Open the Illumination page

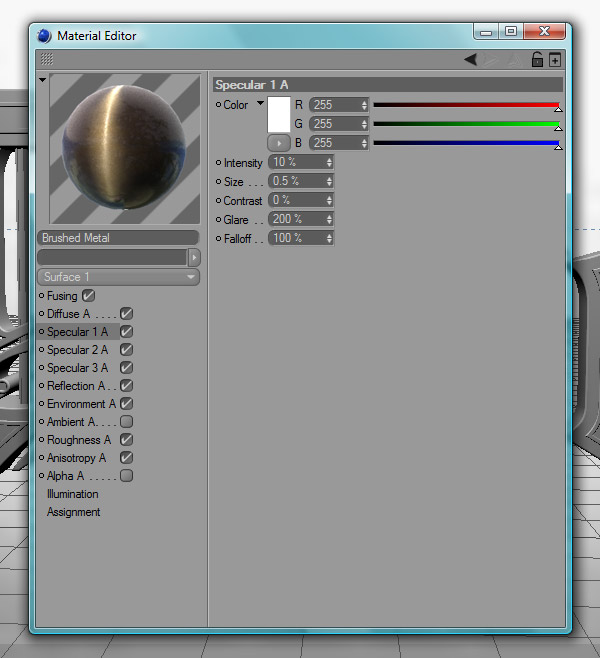click(73, 494)
